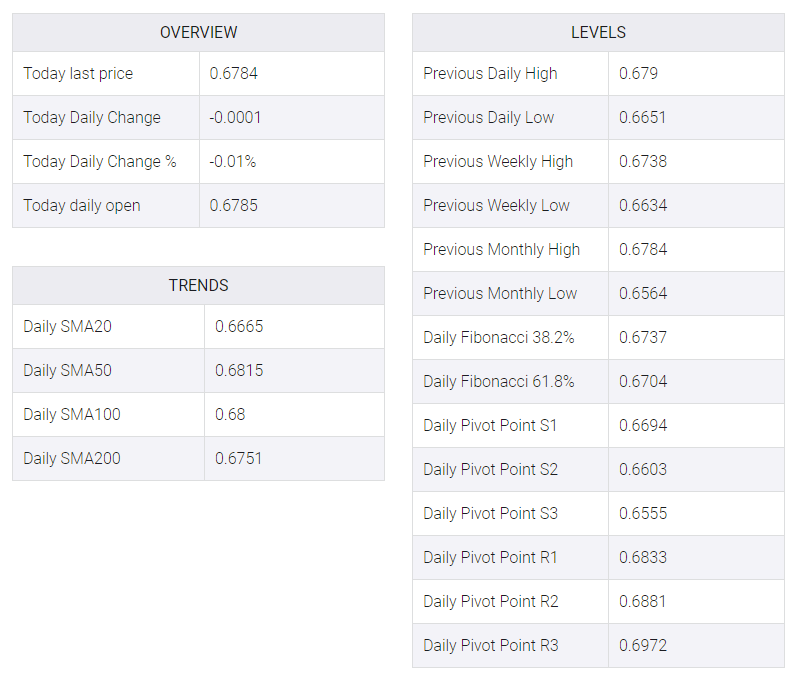Click the OVERVIEW table header

point(198,32)
